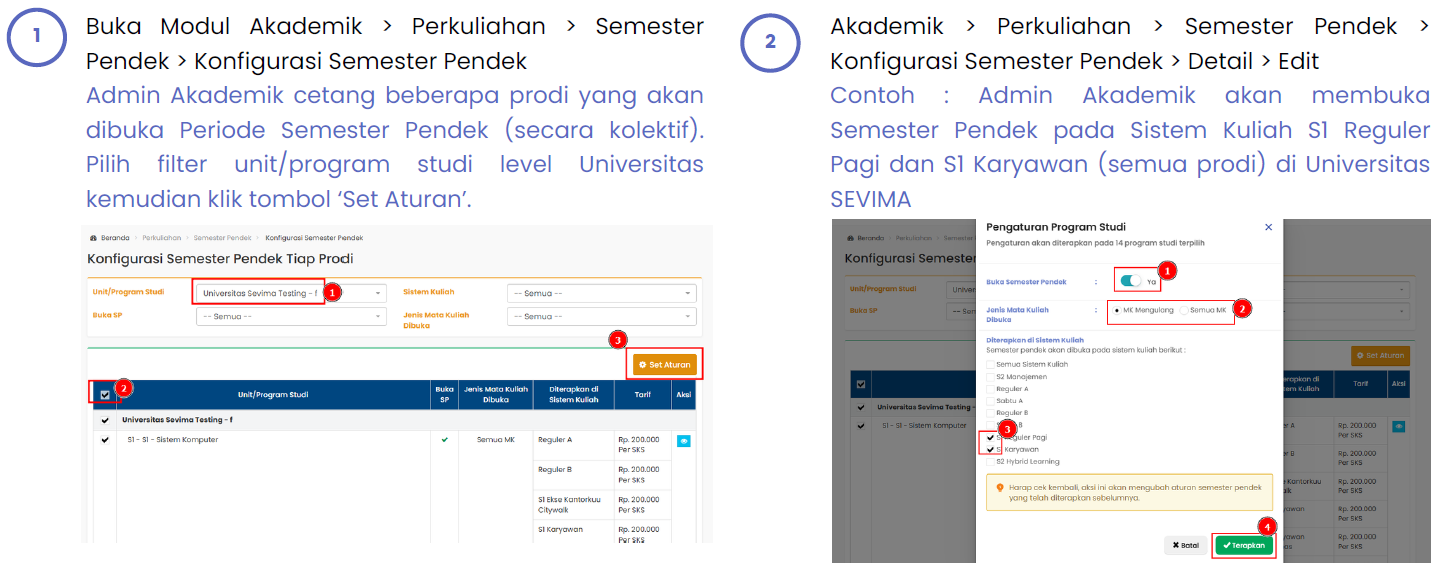Click Perkuliahan in the breadcrumb
The image size is (1443, 583).
point(162,238)
